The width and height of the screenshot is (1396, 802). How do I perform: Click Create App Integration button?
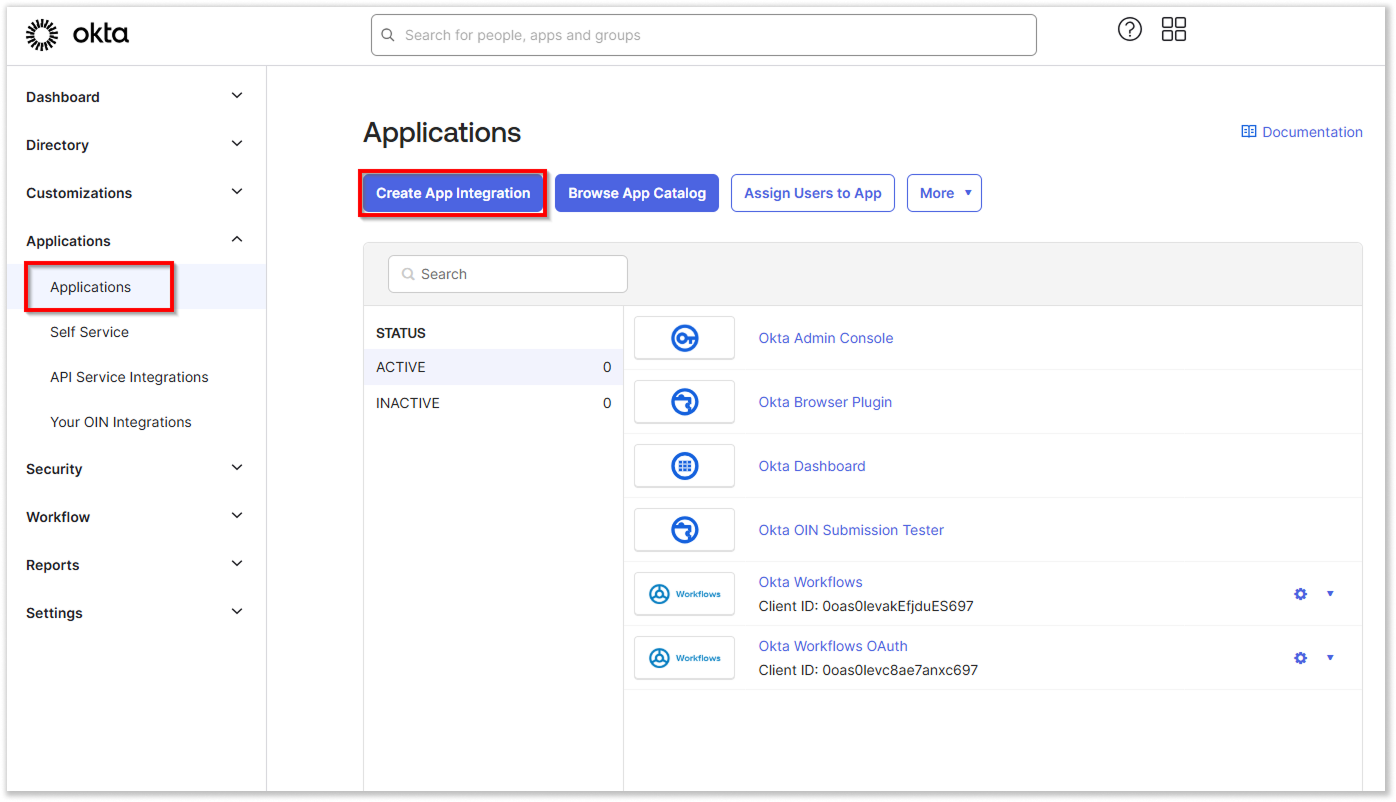[x=453, y=193]
